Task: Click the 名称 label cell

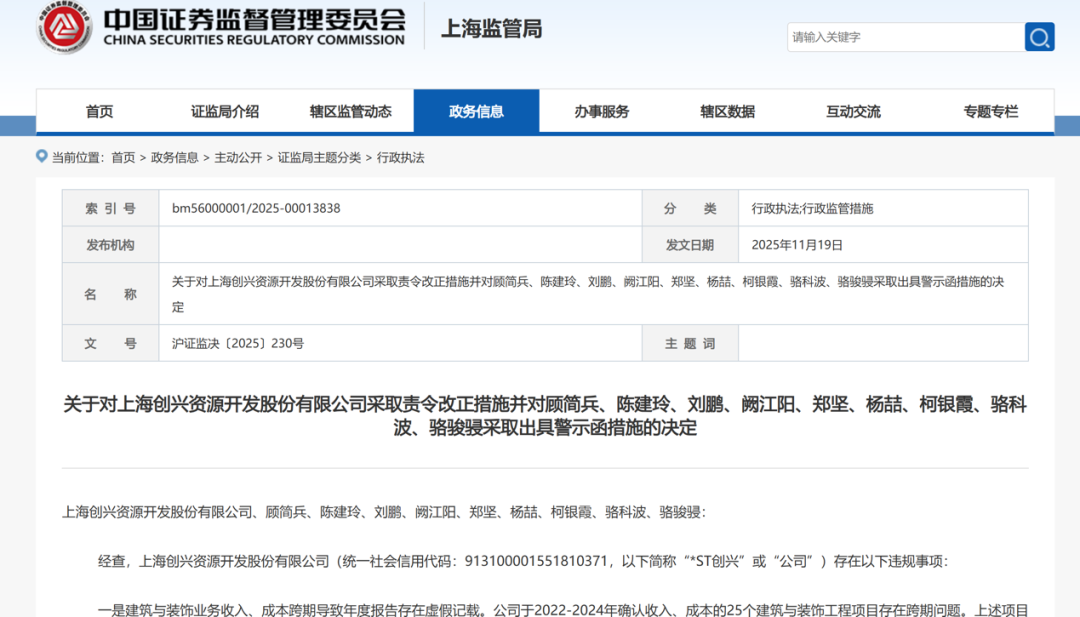Action: pos(111,294)
